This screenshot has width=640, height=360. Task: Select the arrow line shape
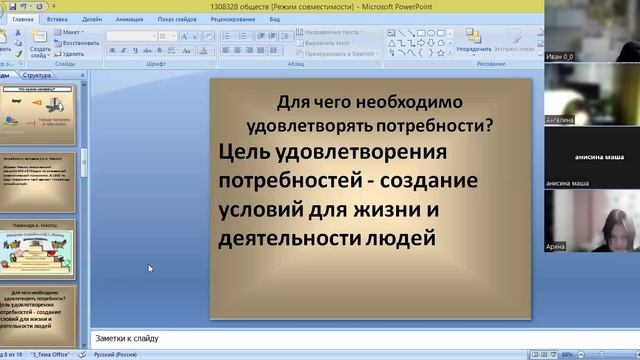tap(411, 33)
